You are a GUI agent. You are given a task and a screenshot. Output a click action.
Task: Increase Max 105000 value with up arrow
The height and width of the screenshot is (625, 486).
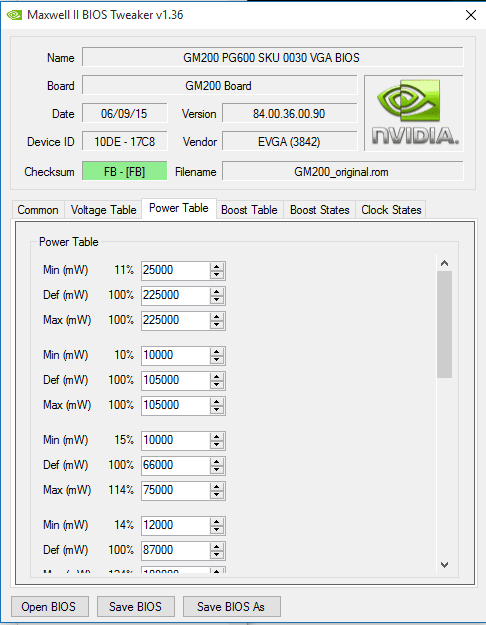(x=217, y=401)
